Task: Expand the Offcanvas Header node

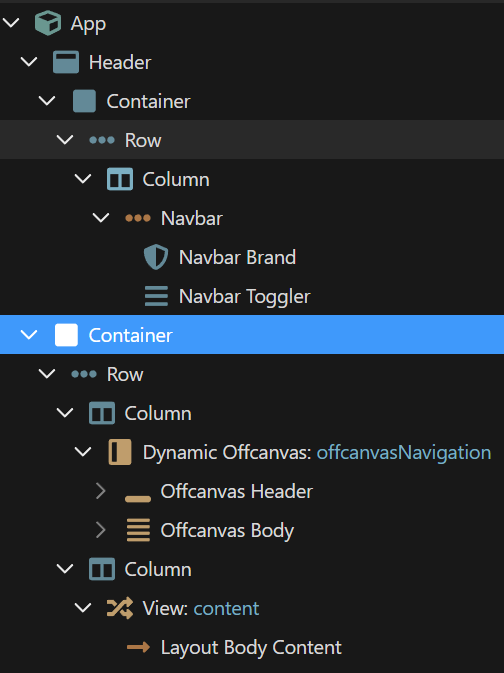Action: 101,491
